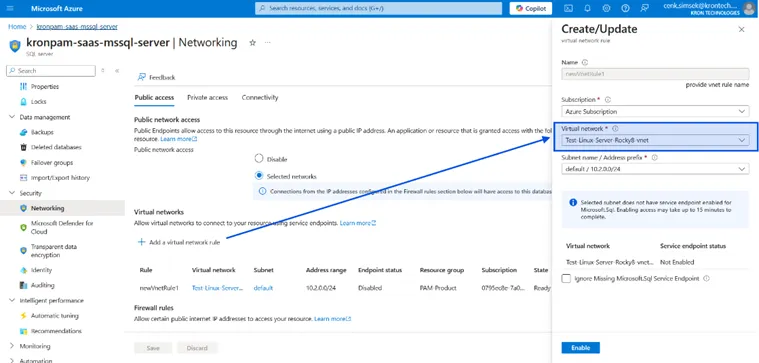759x363 pixels.
Task: Open the Subnet name / Address prefix dropdown
Action: (655, 169)
